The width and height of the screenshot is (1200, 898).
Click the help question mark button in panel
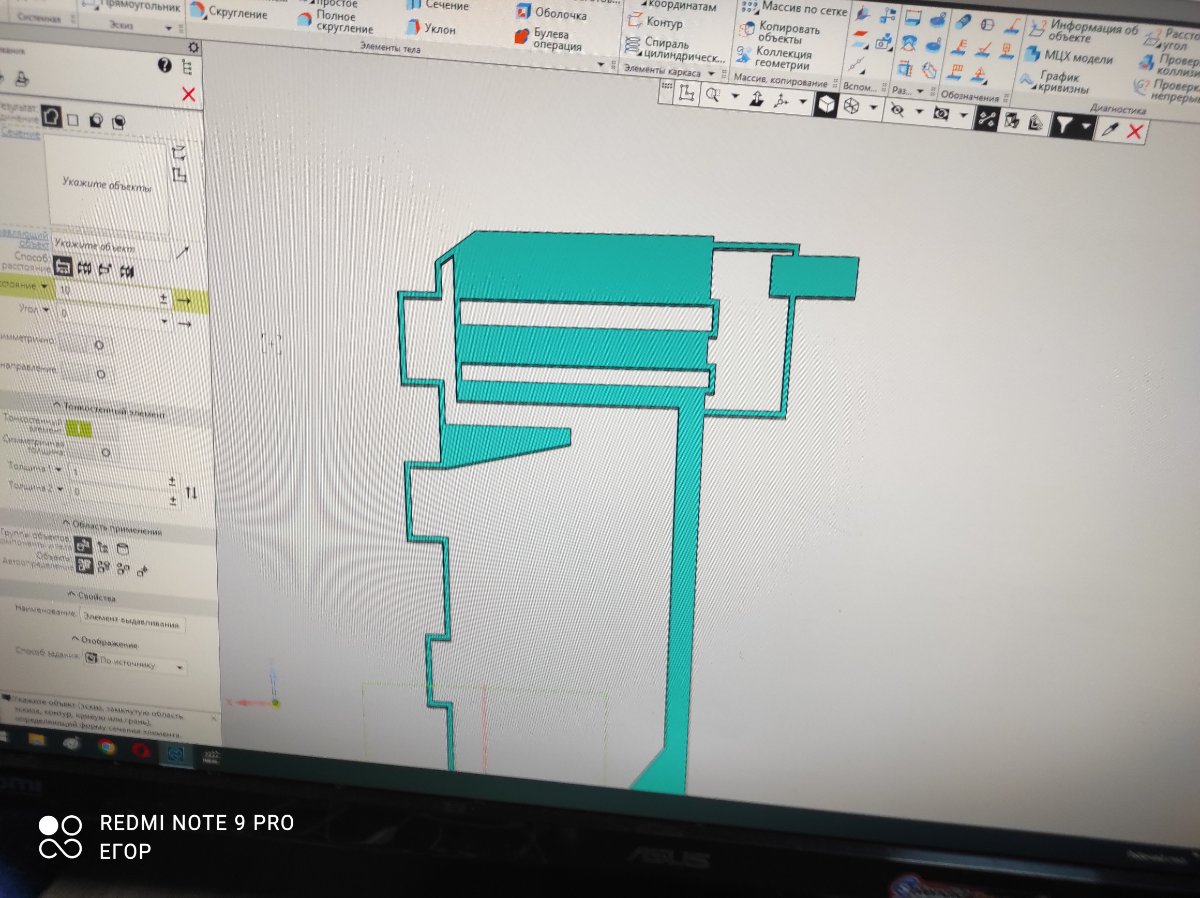(165, 66)
